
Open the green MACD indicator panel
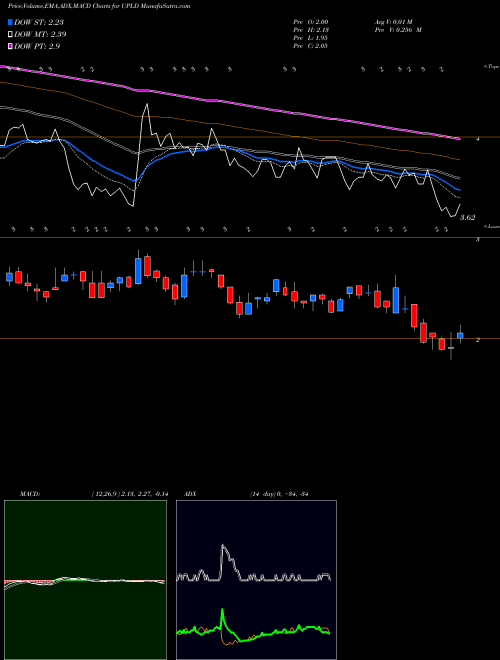(x=85, y=580)
